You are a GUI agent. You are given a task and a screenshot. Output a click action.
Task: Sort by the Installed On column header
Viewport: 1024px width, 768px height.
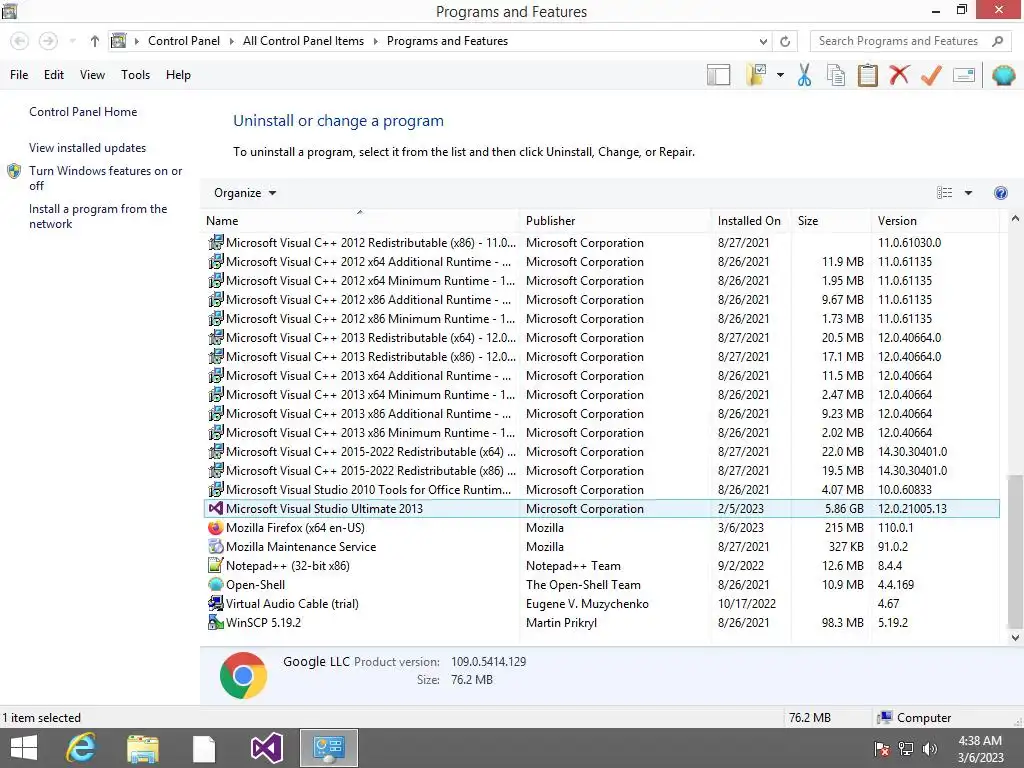(x=751, y=221)
